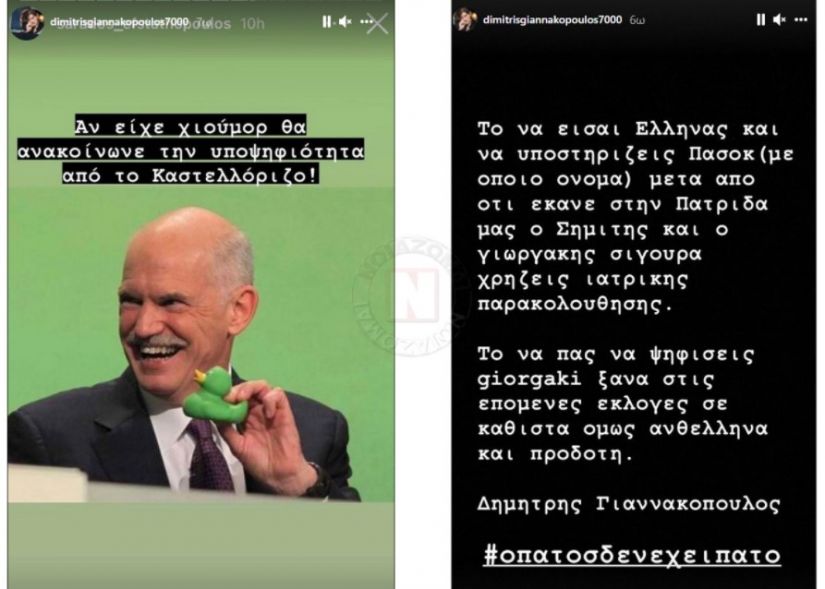
Task: Pause the right black story
Action: tap(761, 19)
